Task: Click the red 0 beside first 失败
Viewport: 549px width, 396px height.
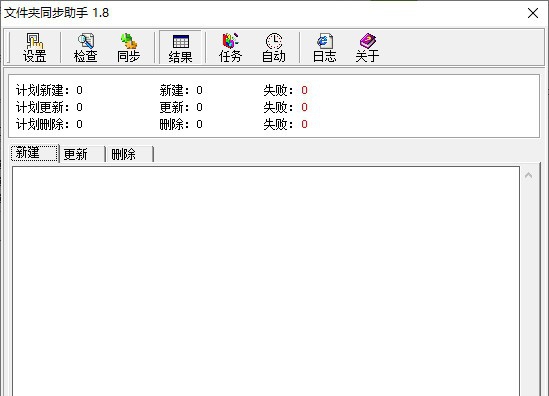Action: click(304, 90)
